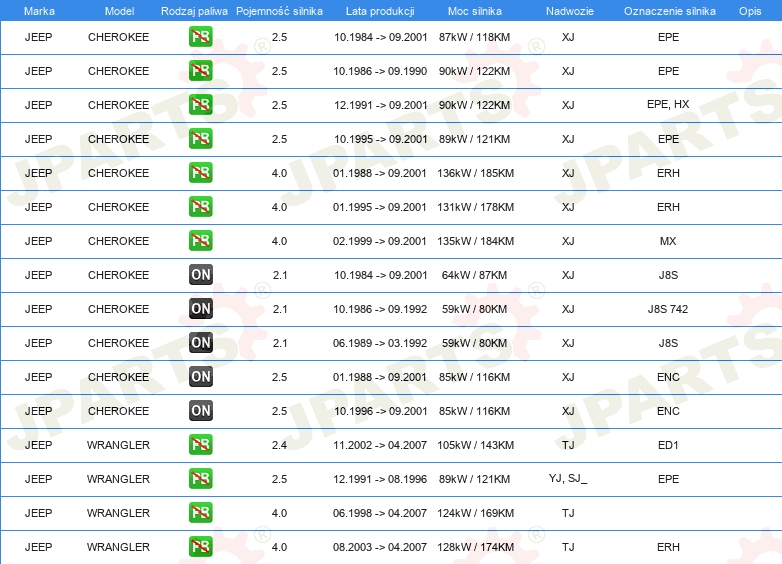Select WRANGLER in the 06.1998 -> 04.2007 row
This screenshot has width=782, height=564.
[x=118, y=513]
